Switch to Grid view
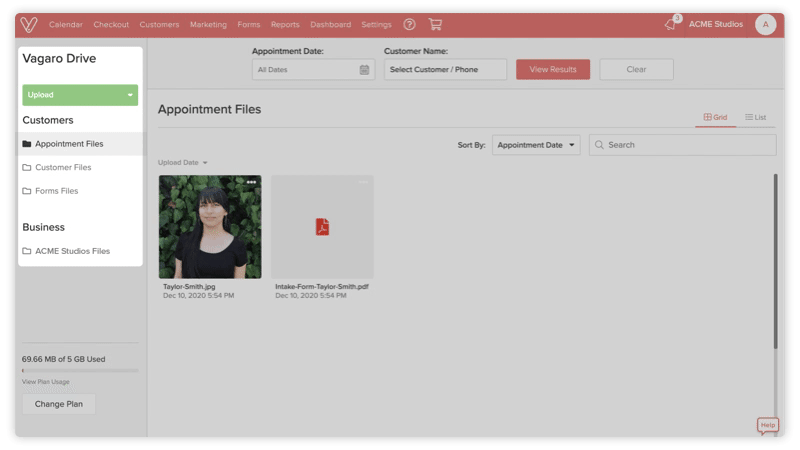The image size is (800, 450). coord(715,117)
